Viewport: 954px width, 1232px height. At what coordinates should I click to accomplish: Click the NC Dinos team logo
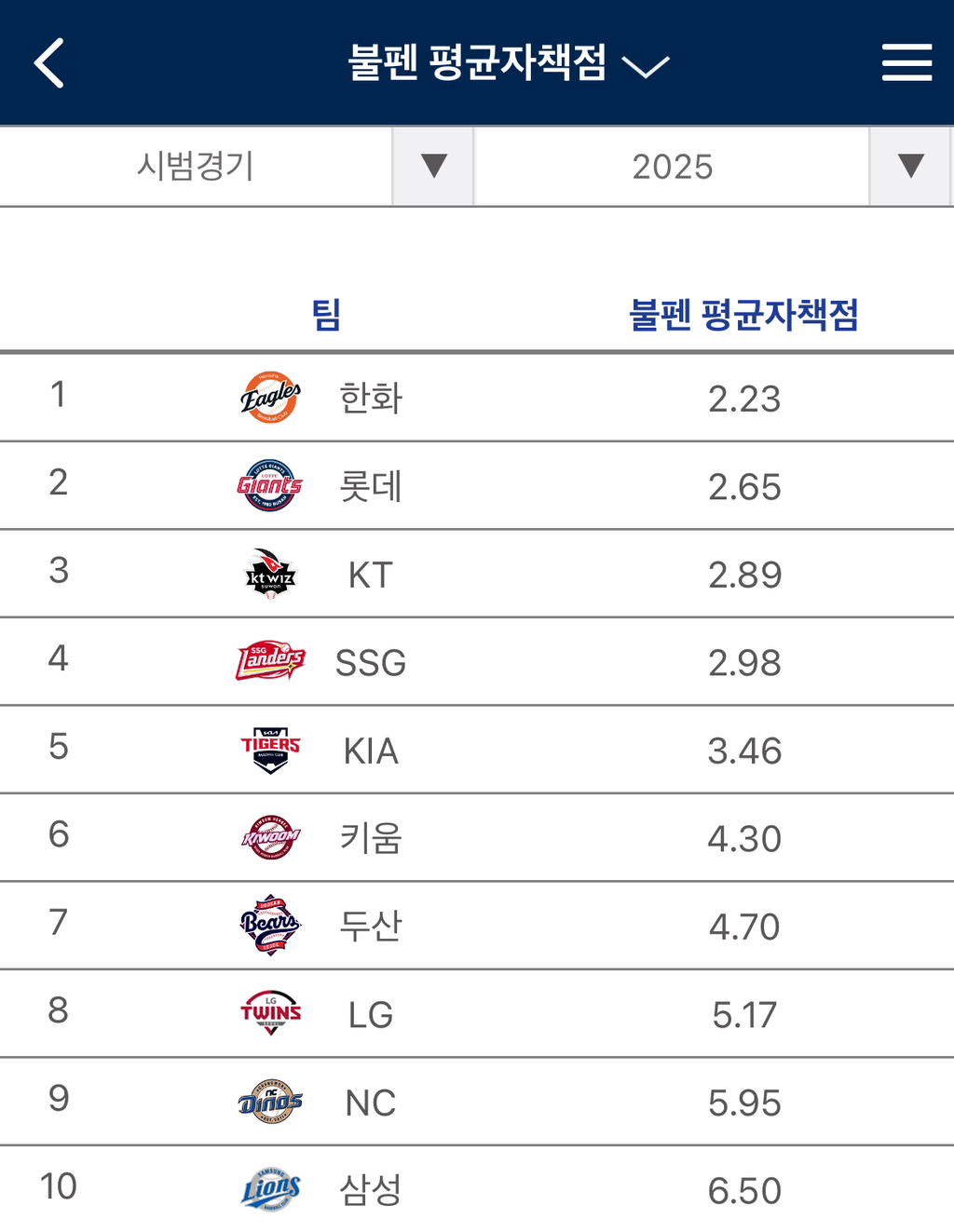270,1102
